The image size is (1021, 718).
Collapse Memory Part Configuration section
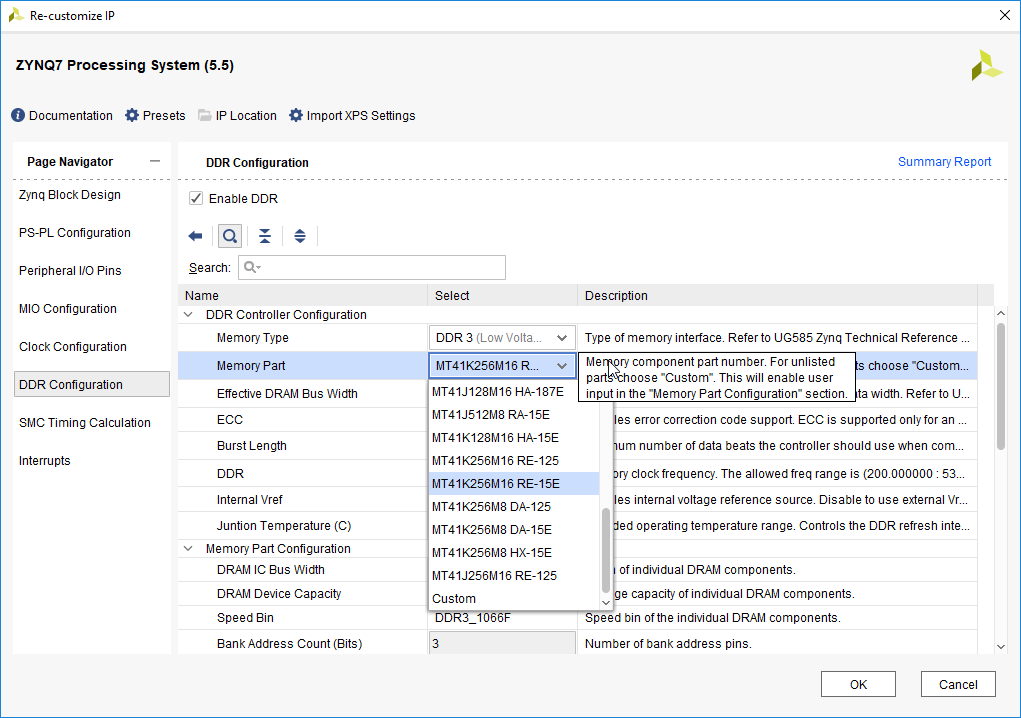pos(189,549)
